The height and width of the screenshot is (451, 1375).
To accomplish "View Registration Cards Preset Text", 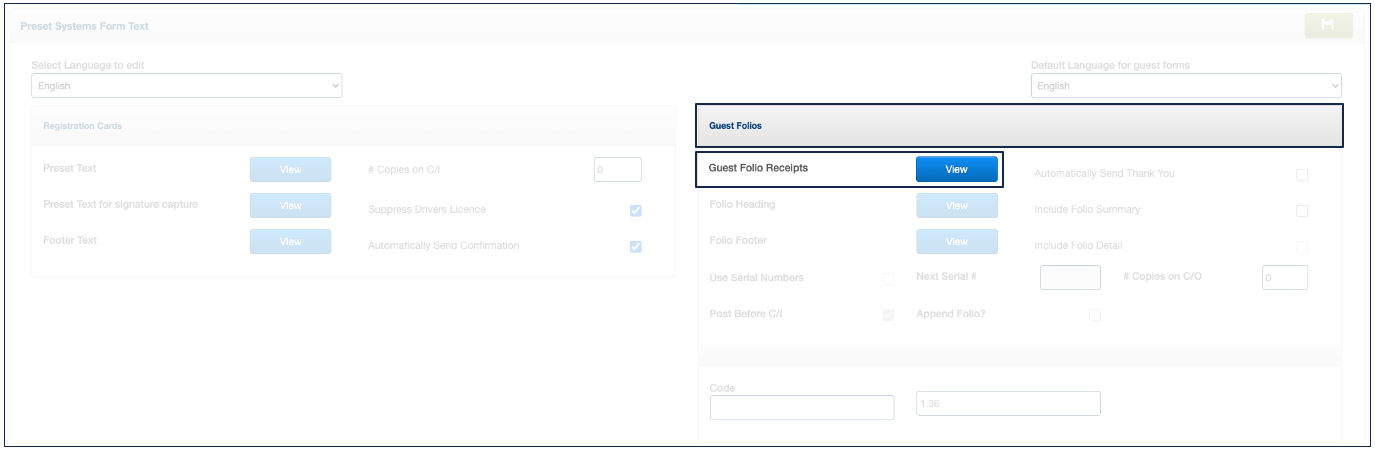I will click(x=290, y=170).
